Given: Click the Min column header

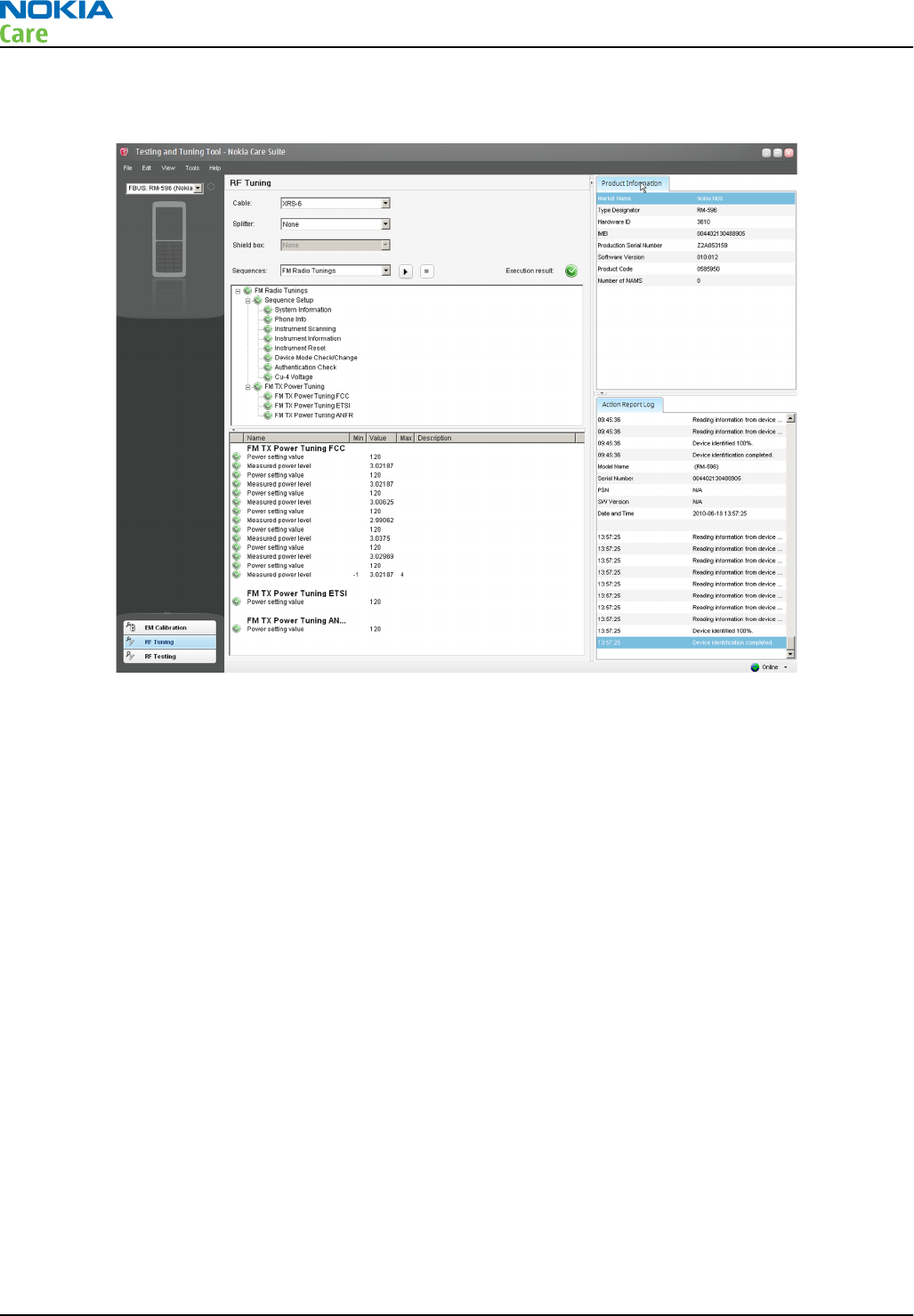Looking at the screenshot, I should pyautogui.click(x=358, y=438).
